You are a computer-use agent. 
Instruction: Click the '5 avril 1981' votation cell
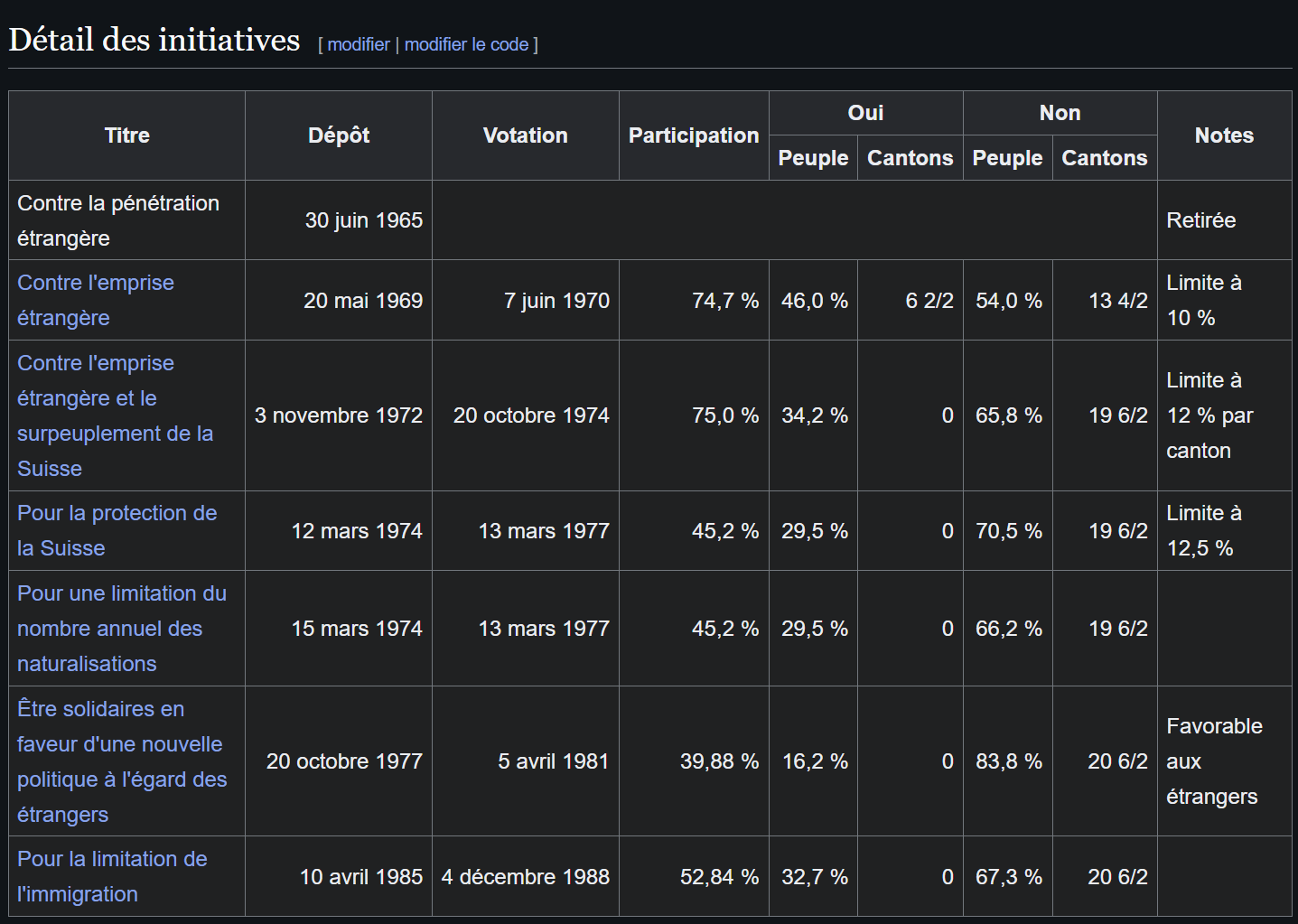pos(526,761)
